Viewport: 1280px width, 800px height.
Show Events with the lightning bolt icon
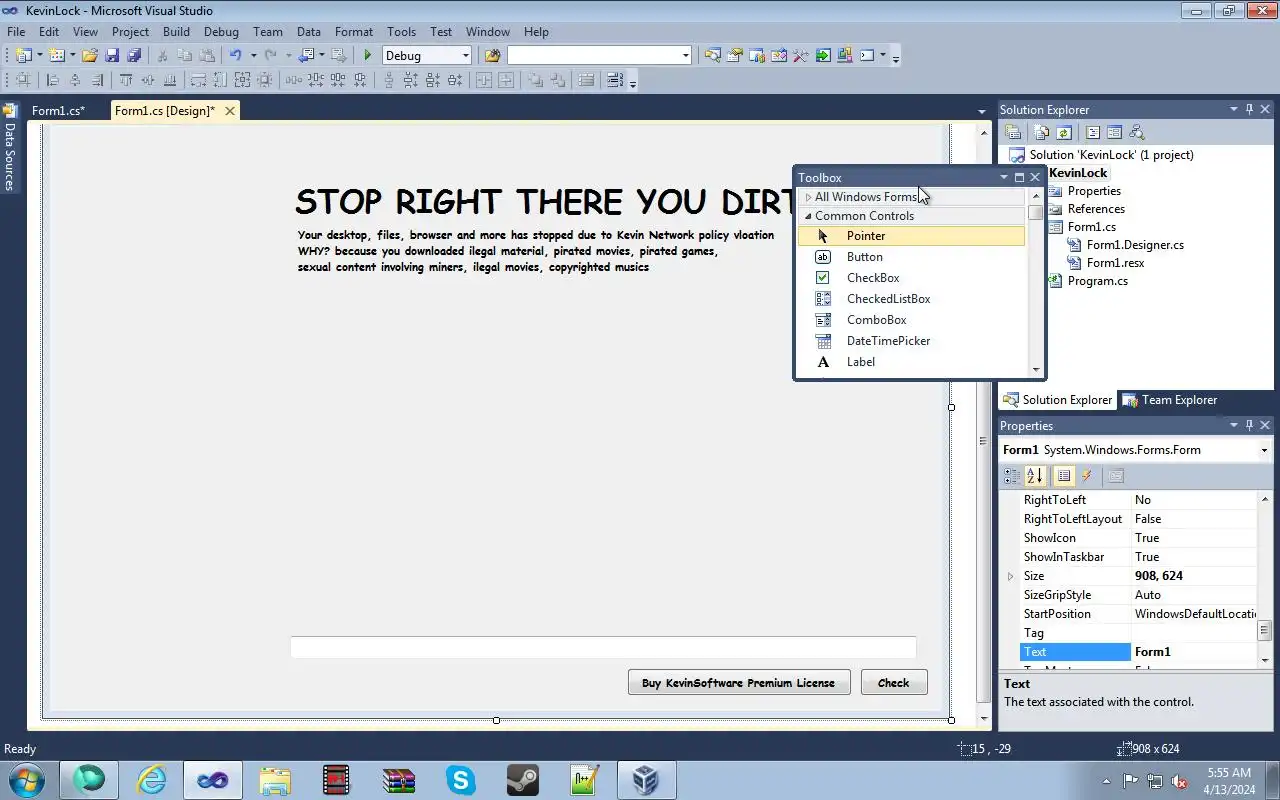1087,476
